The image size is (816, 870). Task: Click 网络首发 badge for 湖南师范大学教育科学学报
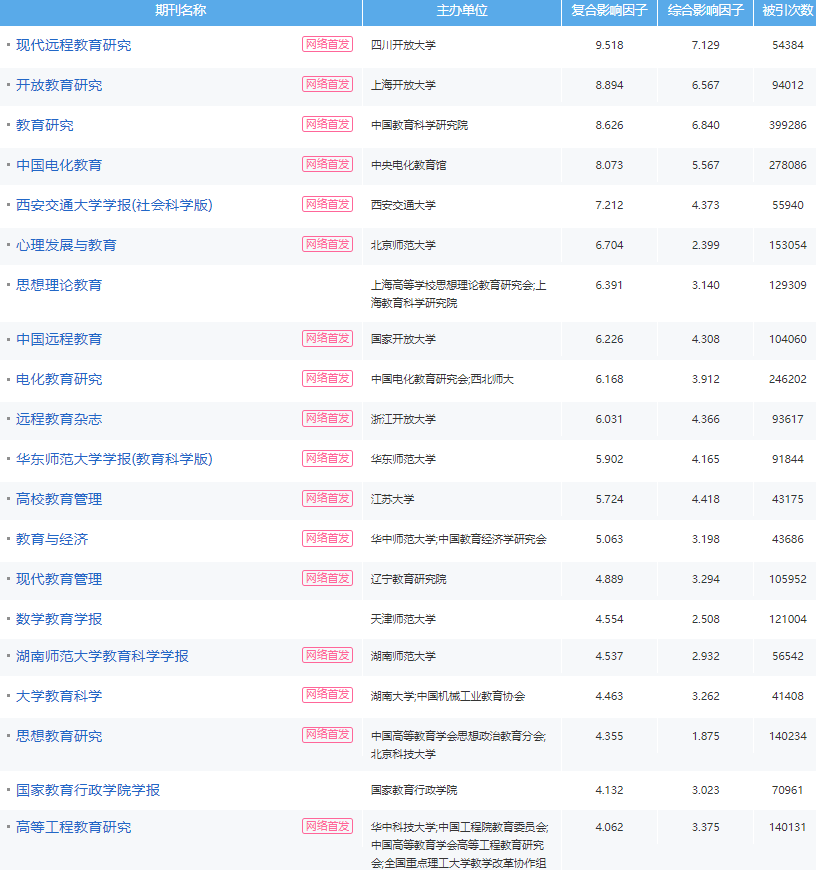tap(328, 655)
